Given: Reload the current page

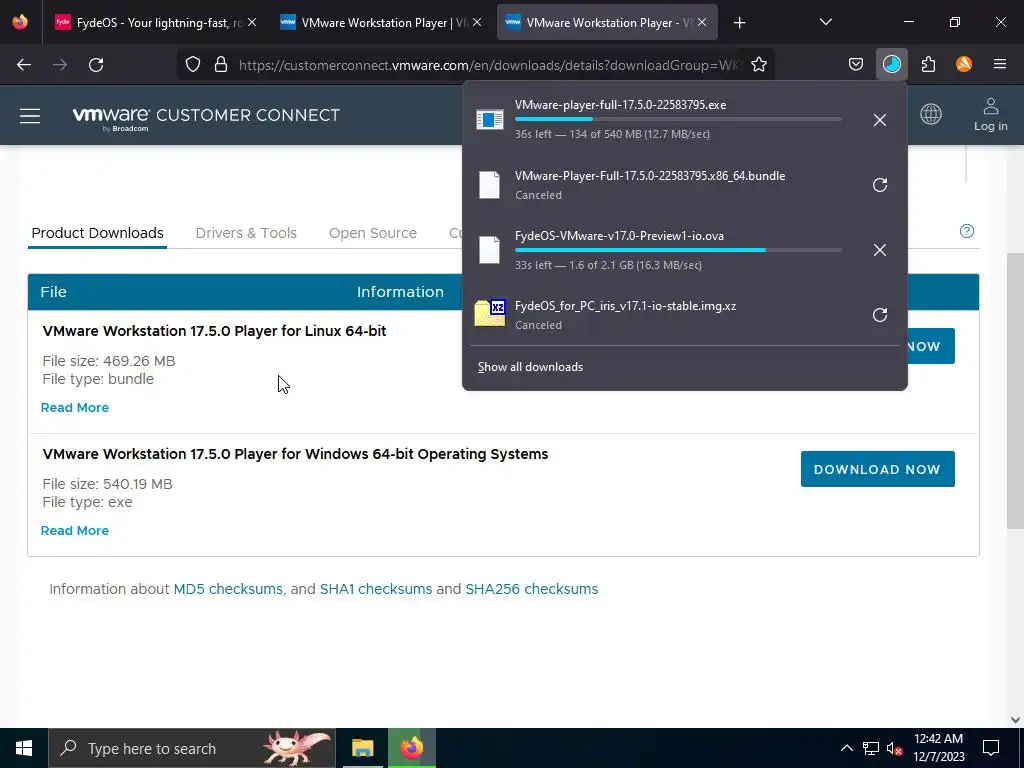Looking at the screenshot, I should (x=96, y=65).
